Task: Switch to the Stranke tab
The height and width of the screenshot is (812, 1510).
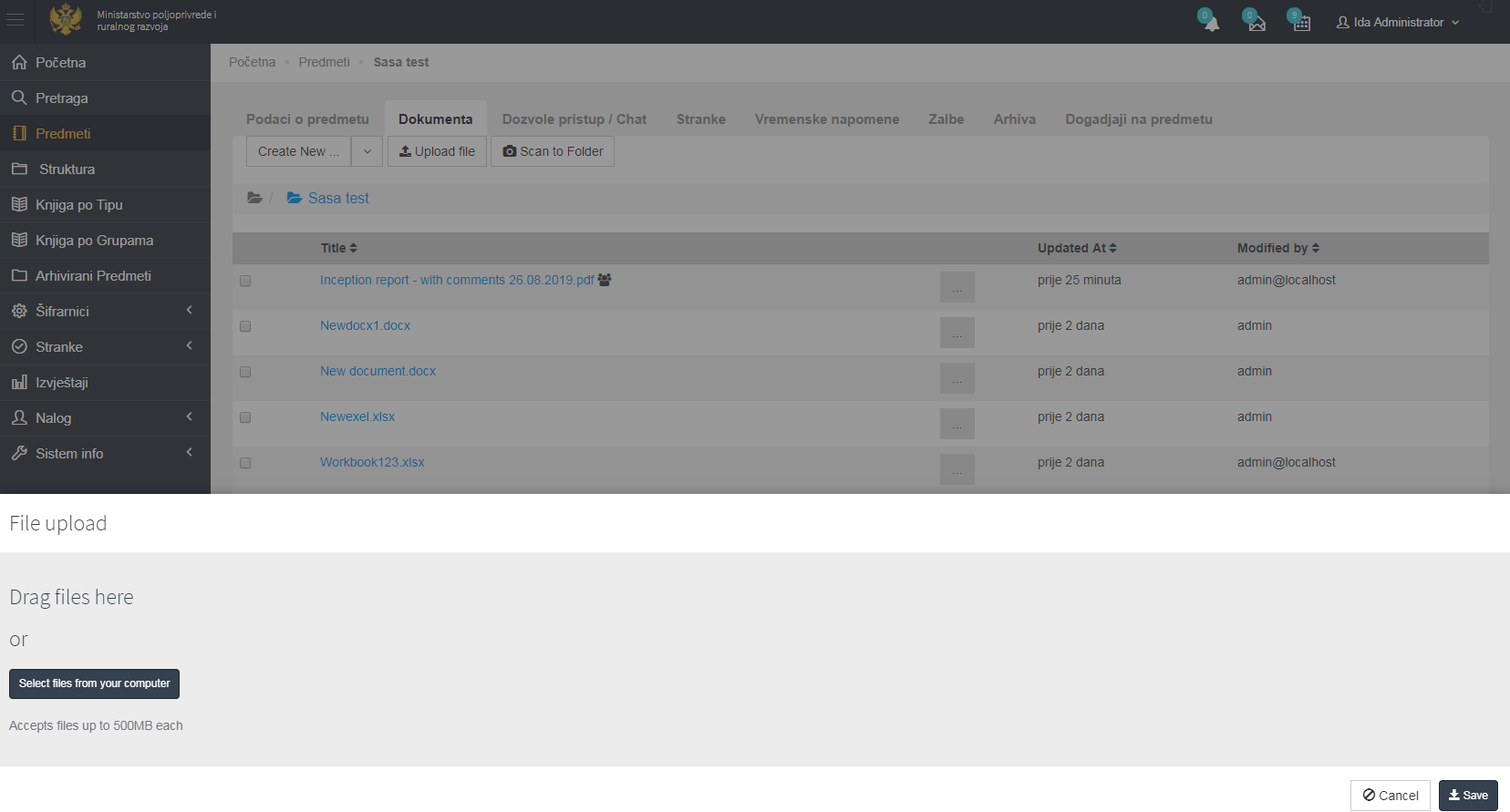Action: pos(700,119)
